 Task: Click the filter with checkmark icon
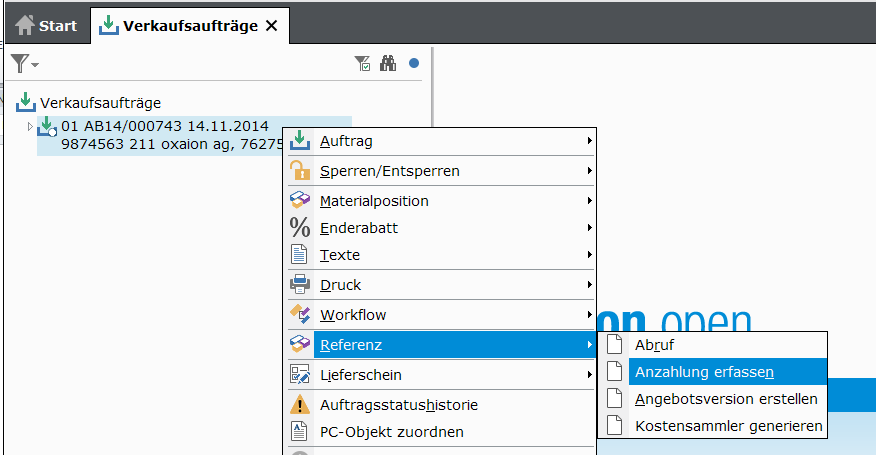point(363,63)
